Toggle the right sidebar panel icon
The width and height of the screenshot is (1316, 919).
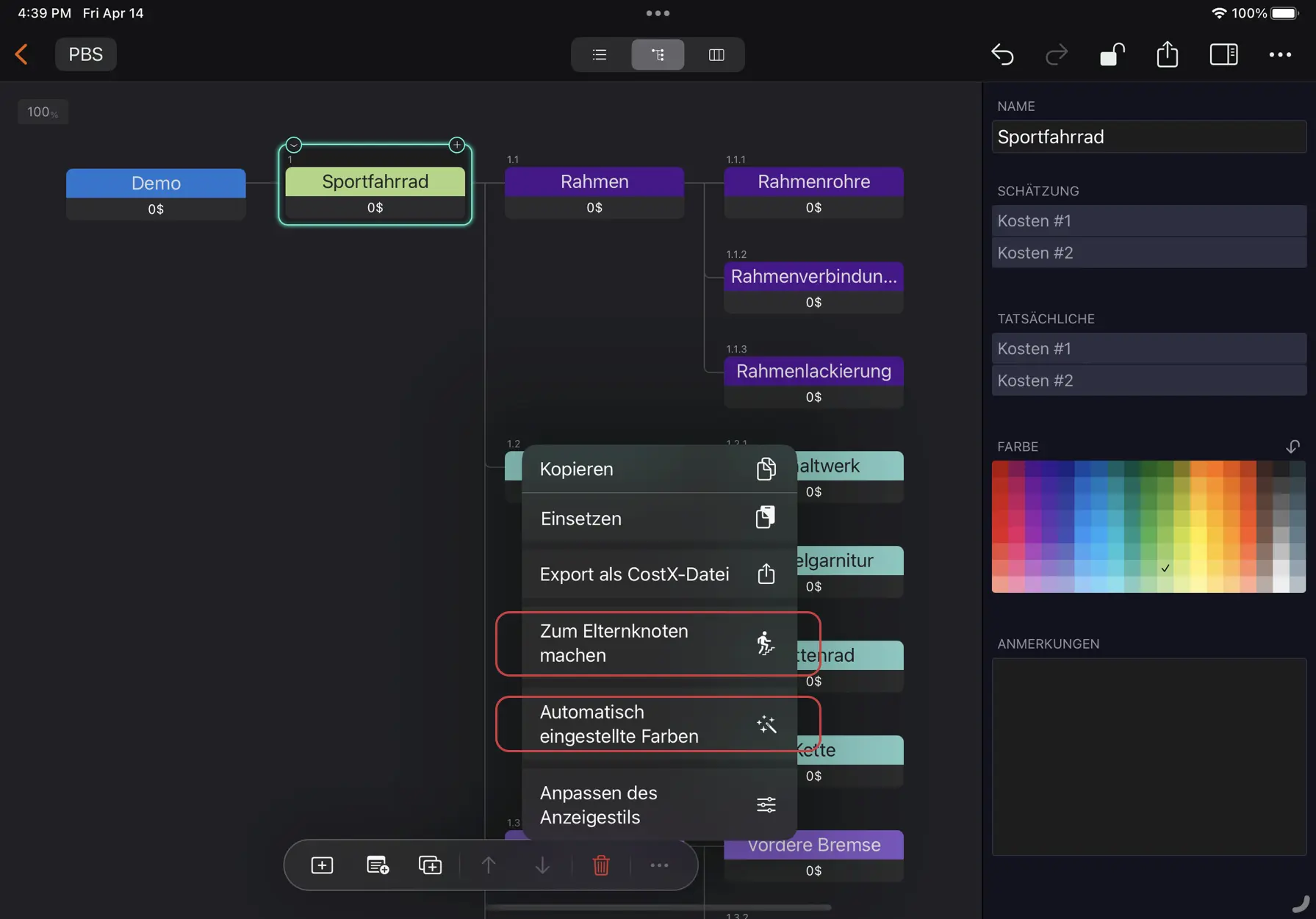pyautogui.click(x=1223, y=54)
